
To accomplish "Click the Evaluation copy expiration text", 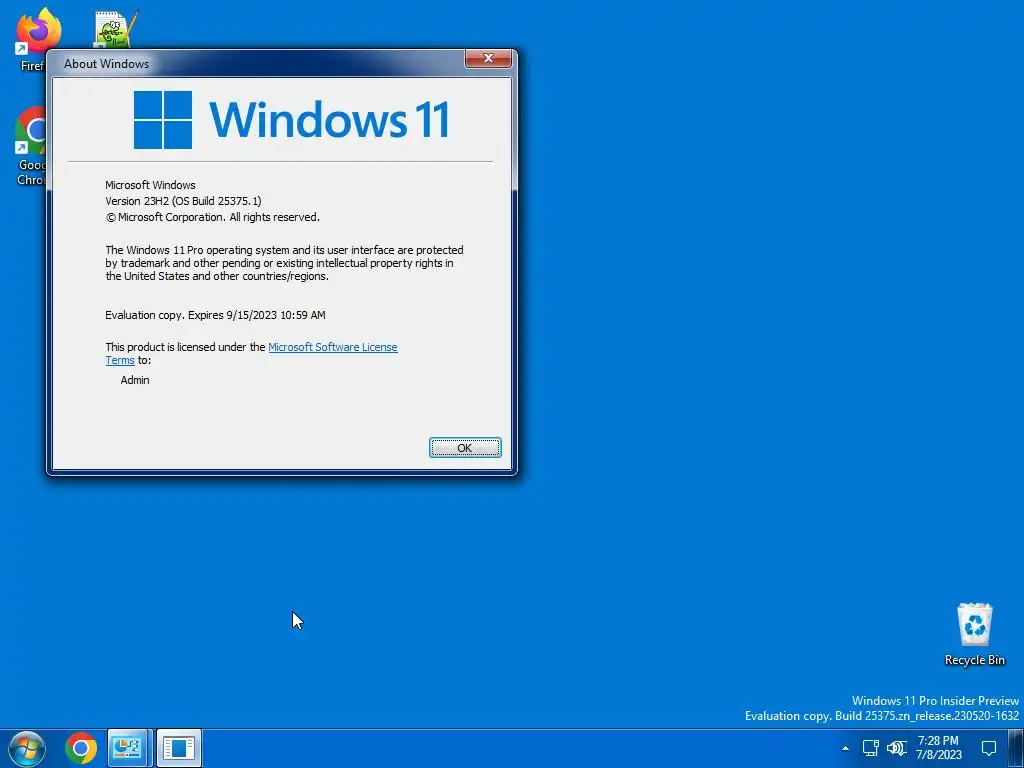I will pyautogui.click(x=215, y=315).
